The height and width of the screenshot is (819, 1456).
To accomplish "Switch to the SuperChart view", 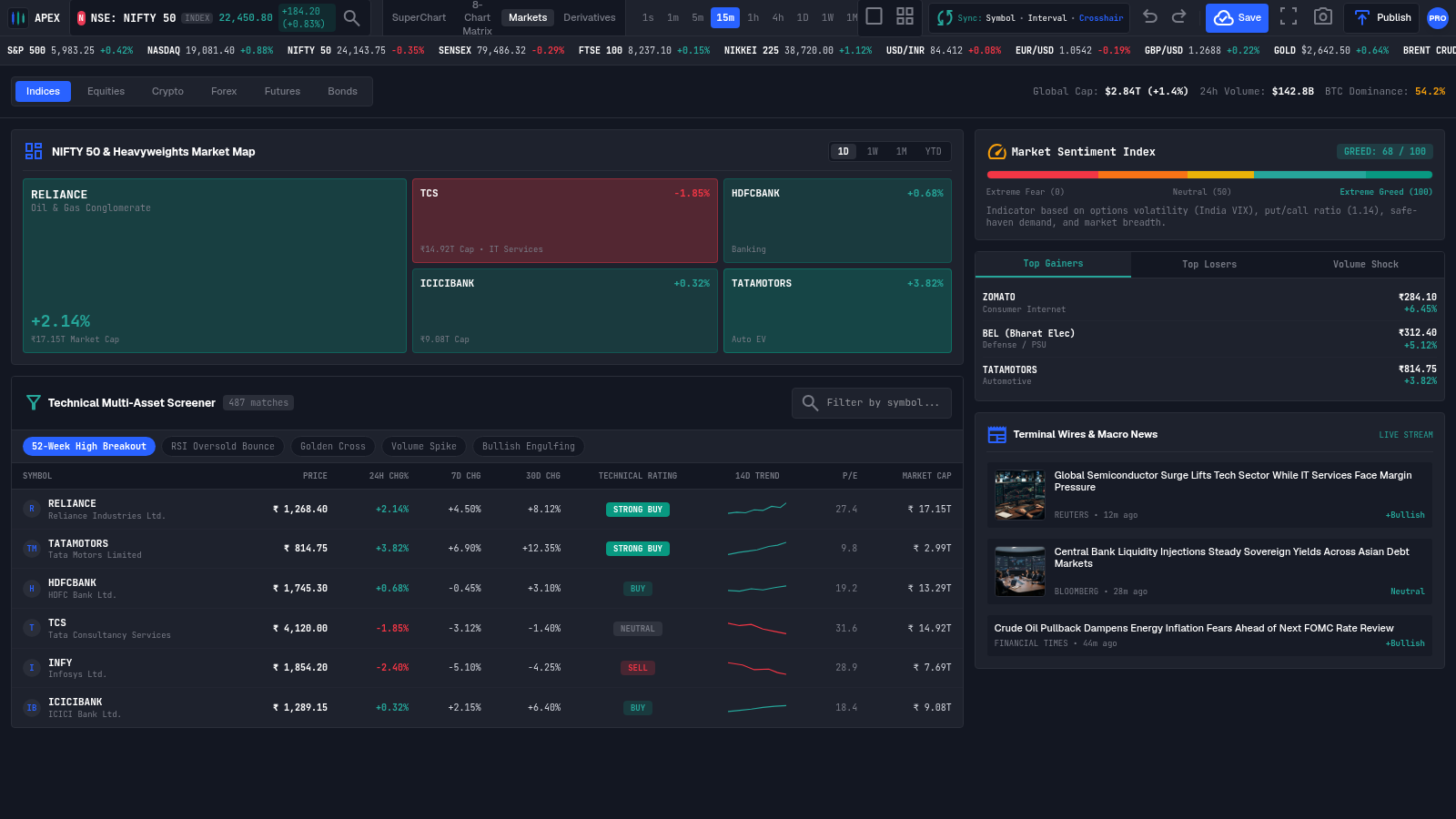I will coord(419,18).
